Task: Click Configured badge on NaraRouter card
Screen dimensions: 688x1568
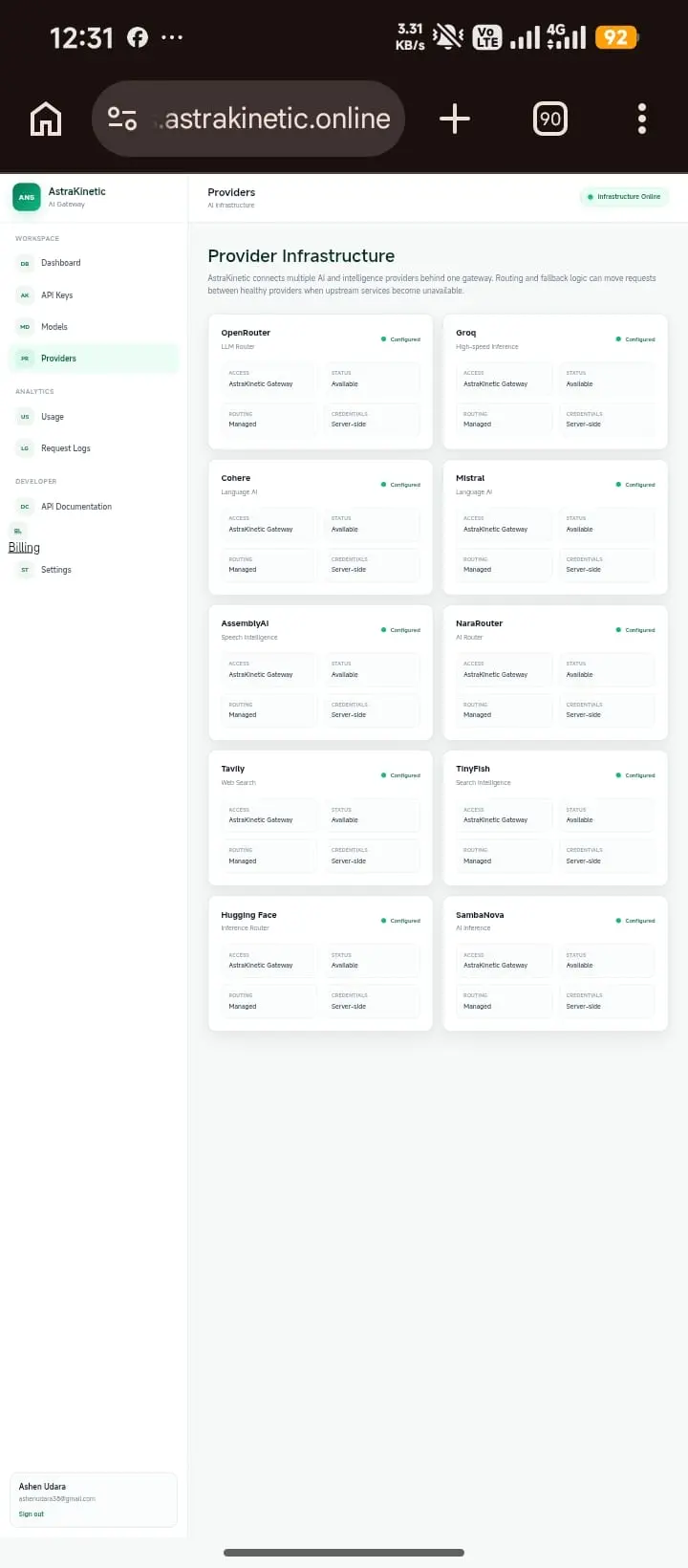Action: coord(635,630)
